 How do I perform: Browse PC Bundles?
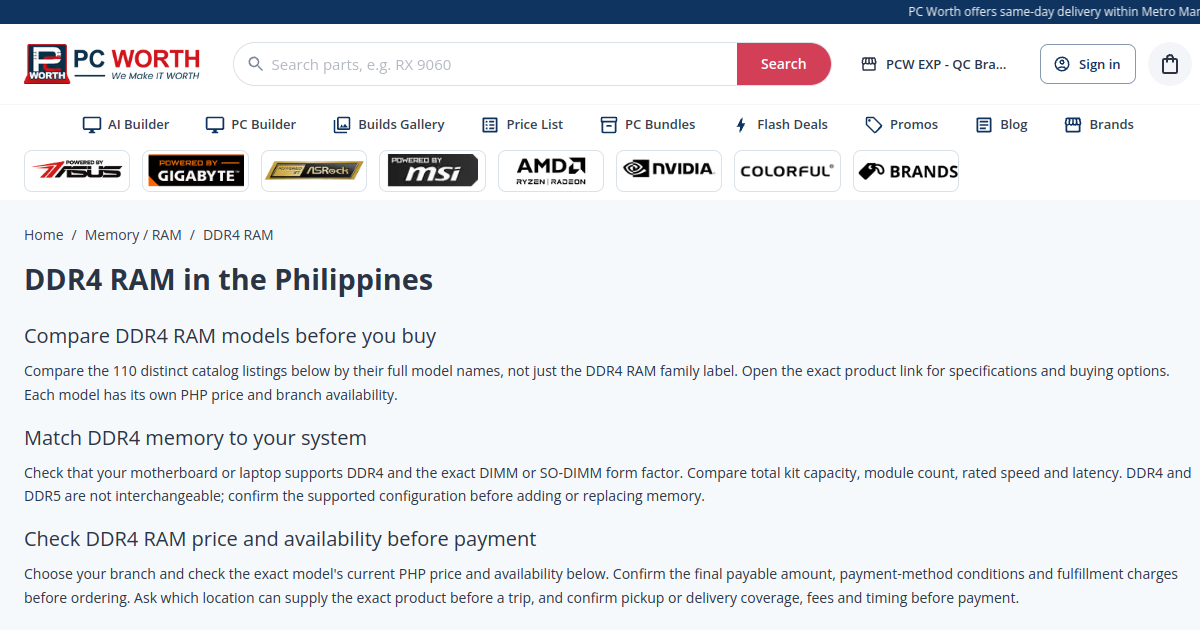point(648,125)
